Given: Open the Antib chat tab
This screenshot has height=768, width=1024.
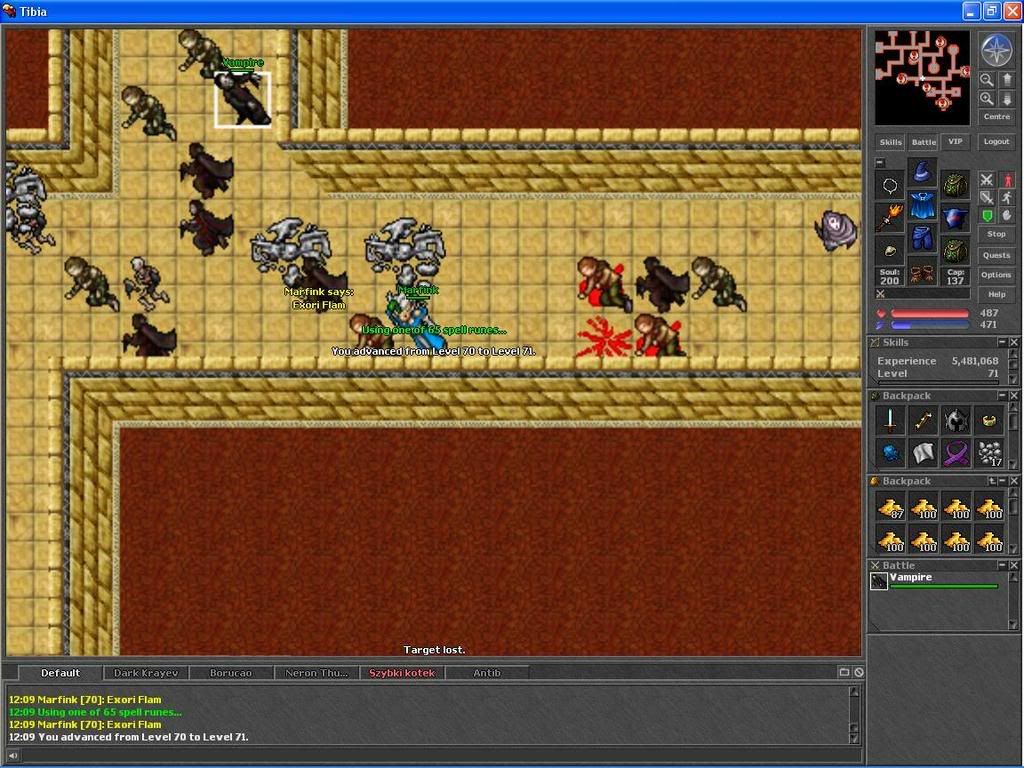Looking at the screenshot, I should click(487, 673).
